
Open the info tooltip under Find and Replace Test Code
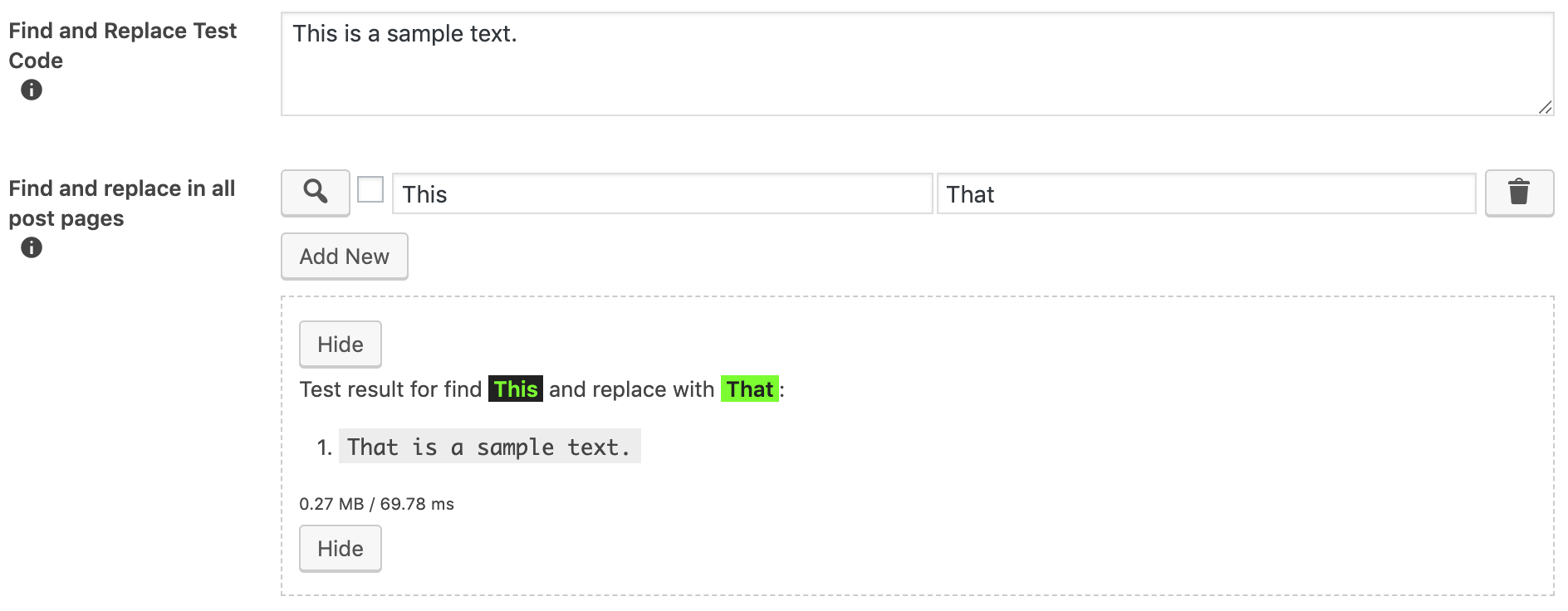pyautogui.click(x=31, y=91)
